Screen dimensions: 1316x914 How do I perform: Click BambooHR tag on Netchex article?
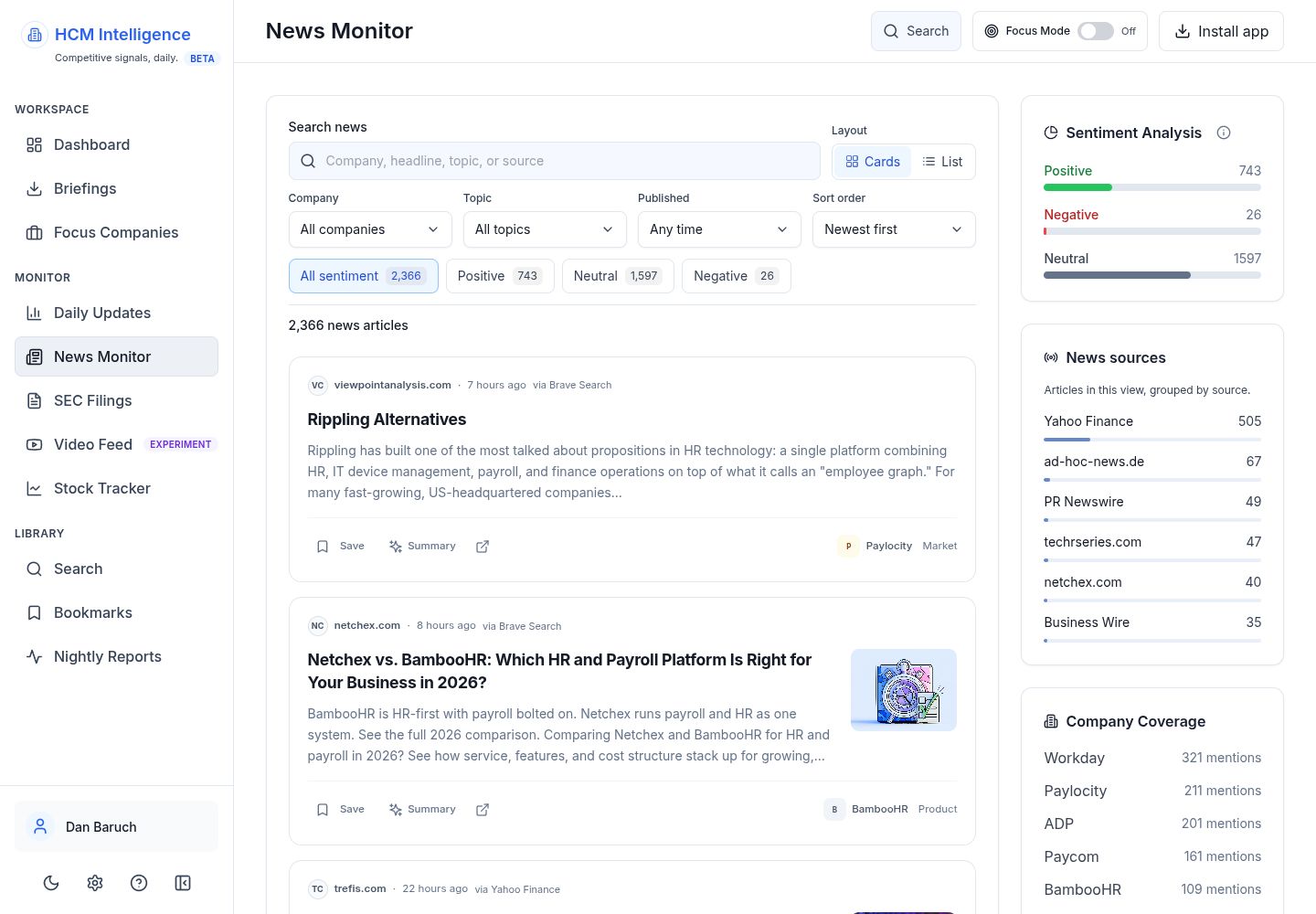coord(866,809)
